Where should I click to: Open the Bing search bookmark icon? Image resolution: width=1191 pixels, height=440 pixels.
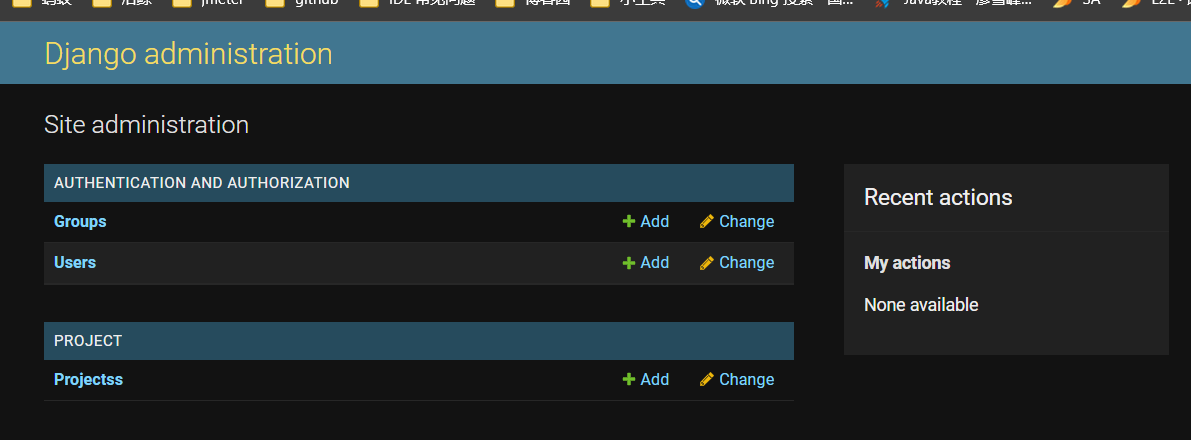point(693,2)
